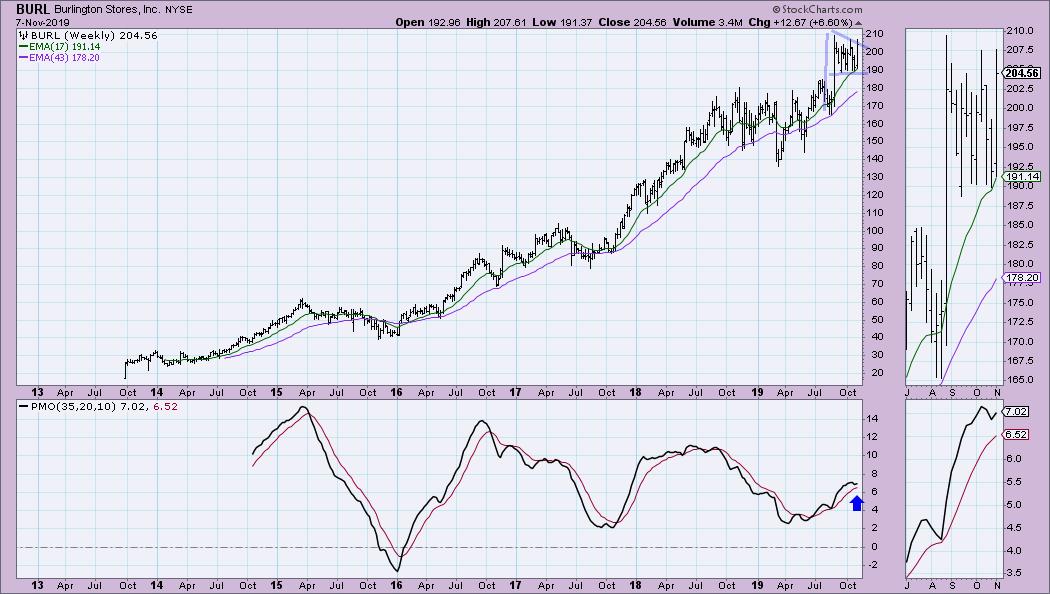Click the StockCharts.com copyright text
This screenshot has height=594, width=1050.
pyautogui.click(x=817, y=9)
